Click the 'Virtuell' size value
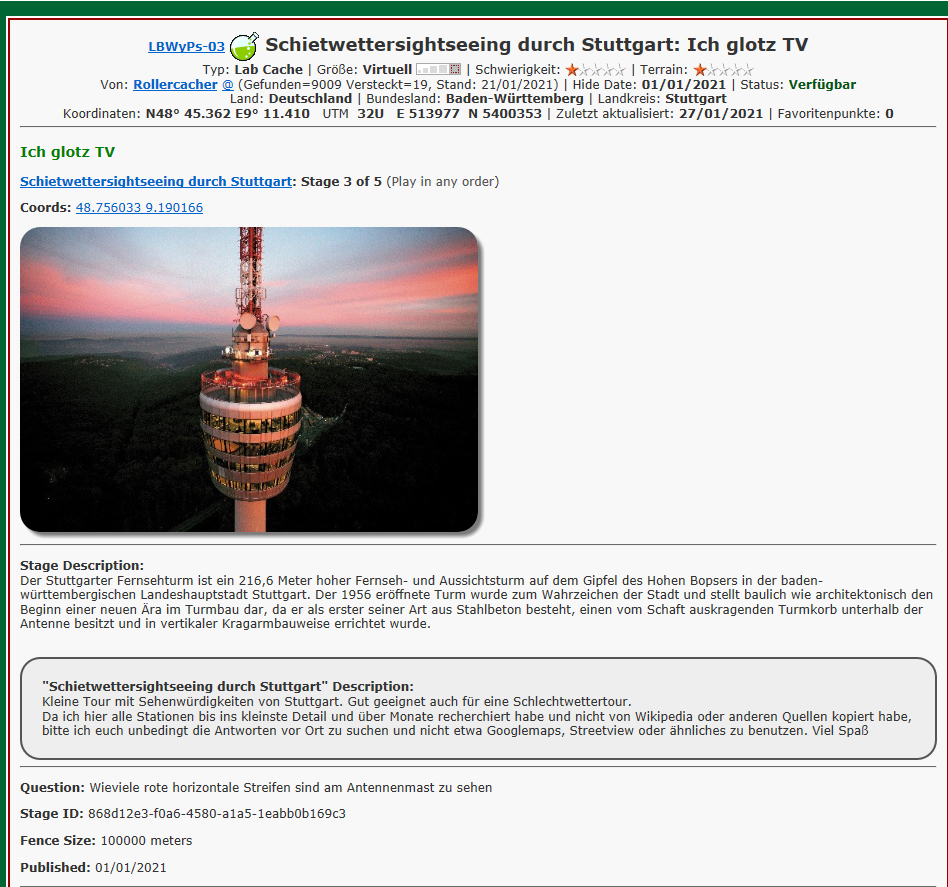The image size is (948, 887). (387, 70)
